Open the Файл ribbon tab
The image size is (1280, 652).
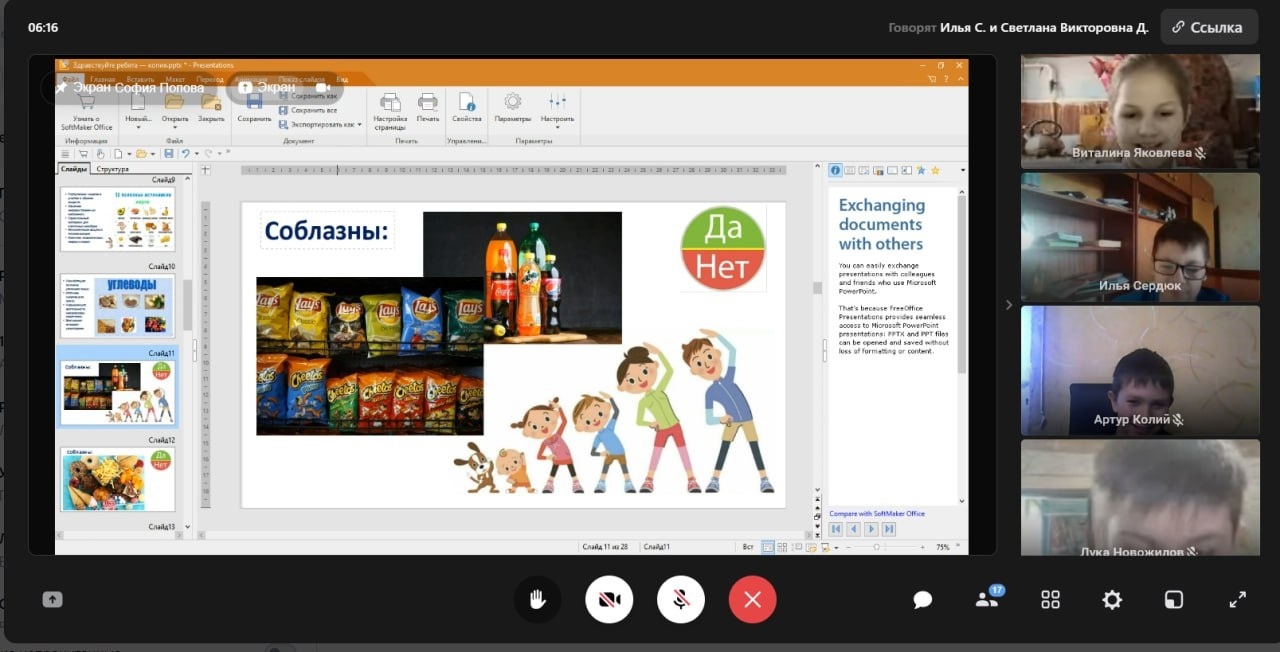pyautogui.click(x=70, y=79)
